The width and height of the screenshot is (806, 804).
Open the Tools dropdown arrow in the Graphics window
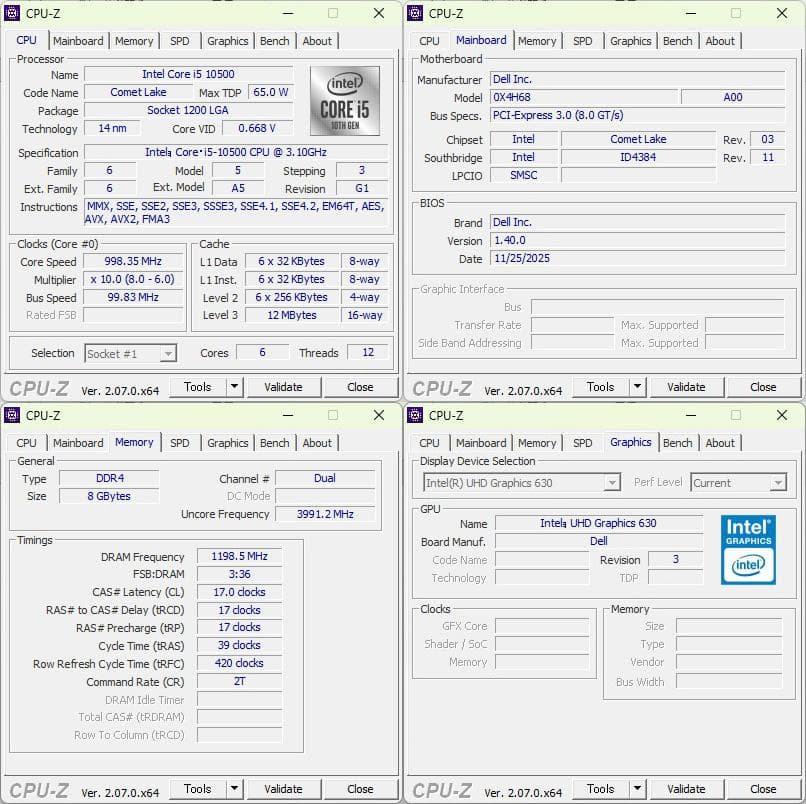click(x=637, y=789)
